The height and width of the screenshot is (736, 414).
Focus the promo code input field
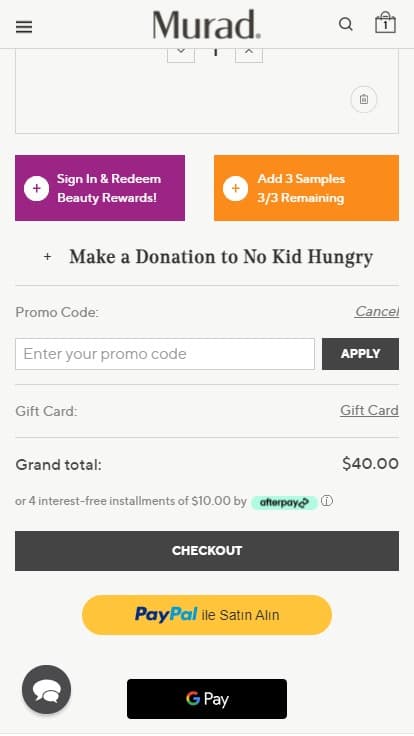click(x=165, y=354)
